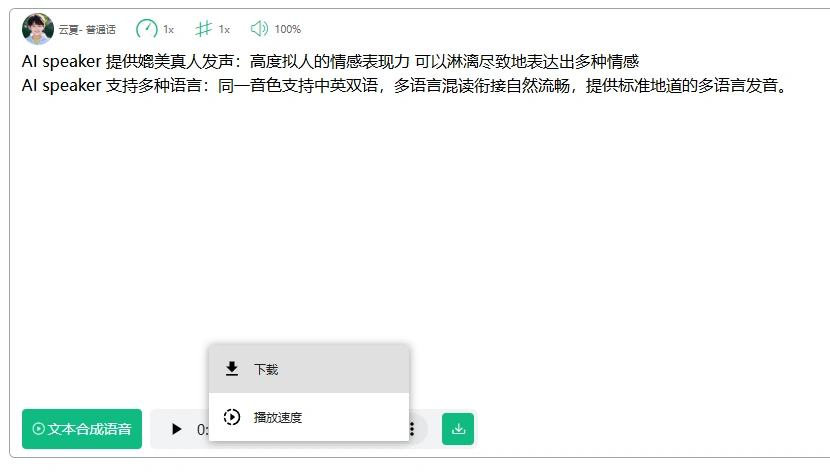Click the download arrow icon beside 下载
Image resolution: width=830 pixels, height=475 pixels.
(x=232, y=369)
